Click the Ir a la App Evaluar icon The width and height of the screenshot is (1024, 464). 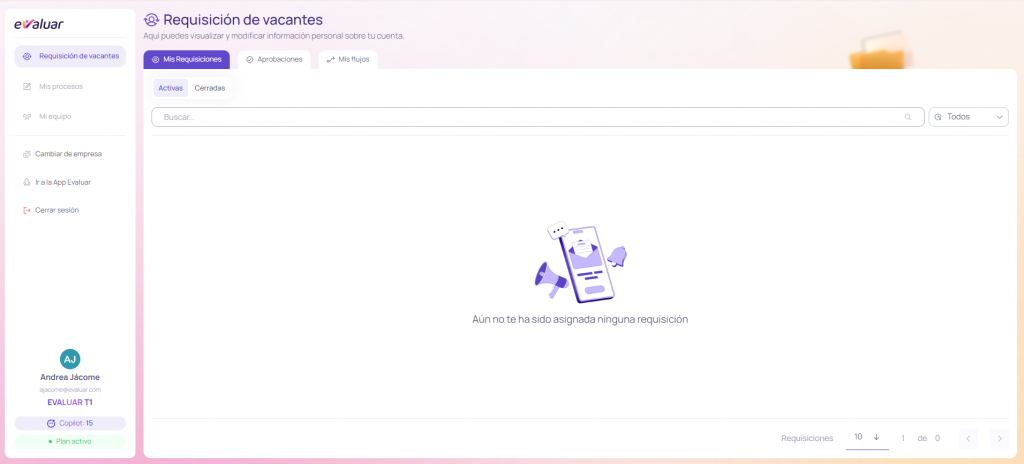[27, 182]
